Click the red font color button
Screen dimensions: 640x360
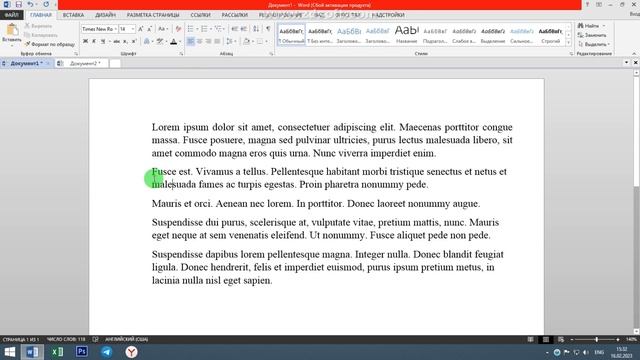click(x=173, y=41)
